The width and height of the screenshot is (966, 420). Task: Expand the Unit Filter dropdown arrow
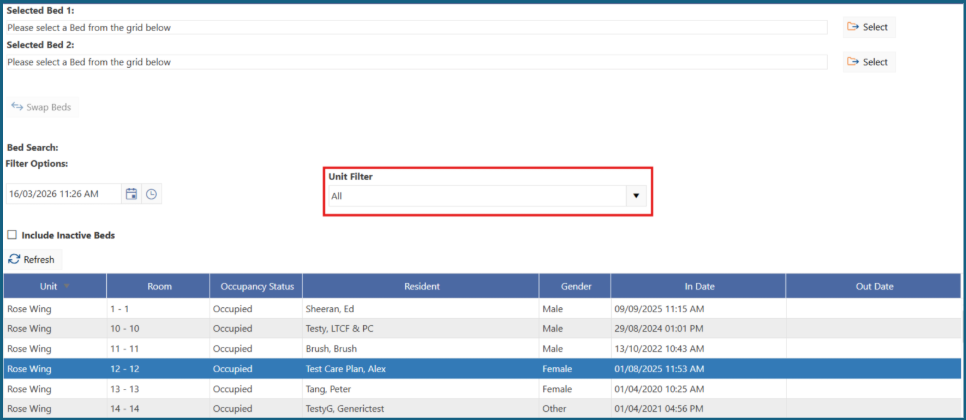point(636,196)
